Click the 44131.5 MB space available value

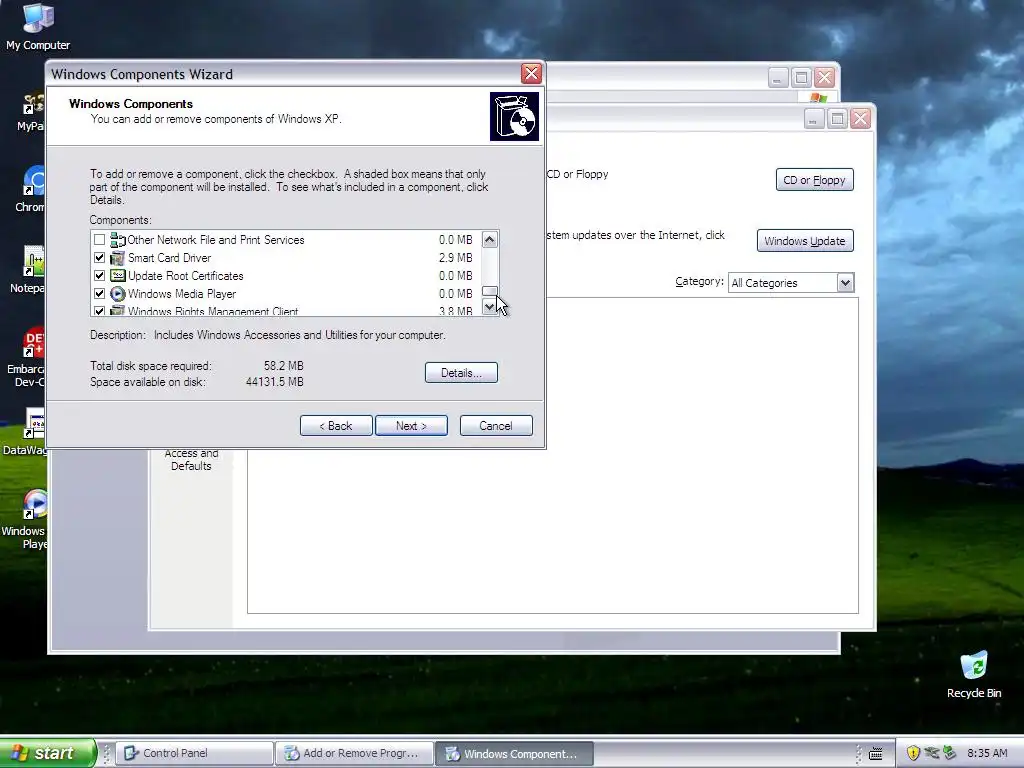(274, 382)
